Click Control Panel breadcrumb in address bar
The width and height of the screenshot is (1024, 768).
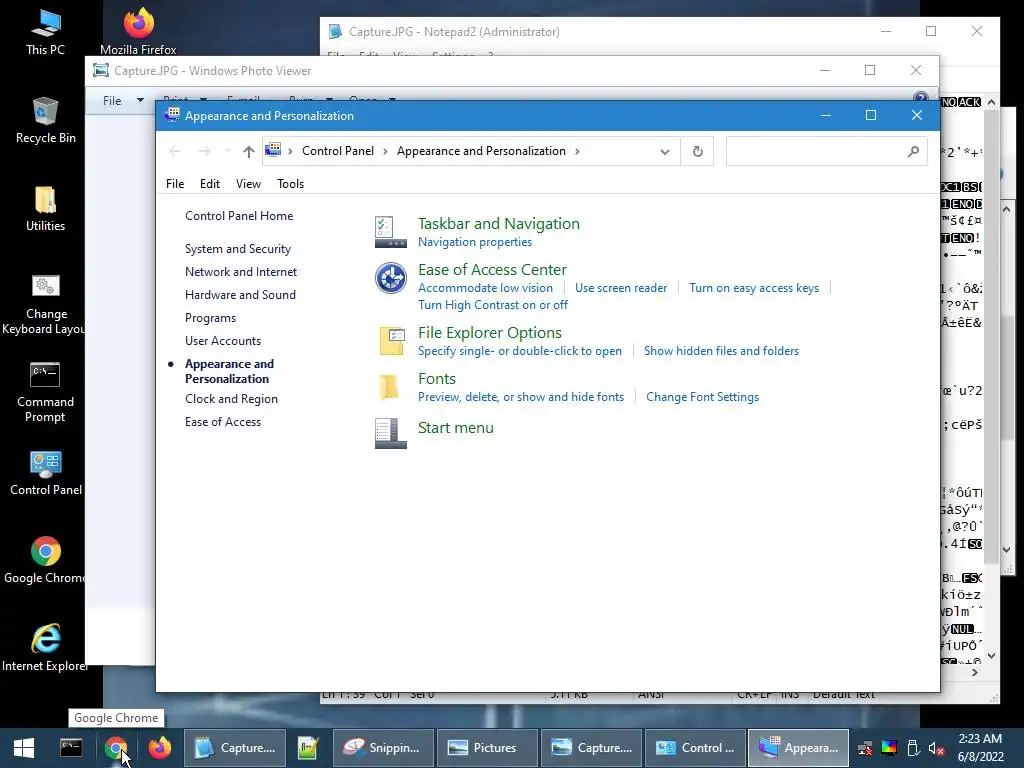(x=338, y=151)
